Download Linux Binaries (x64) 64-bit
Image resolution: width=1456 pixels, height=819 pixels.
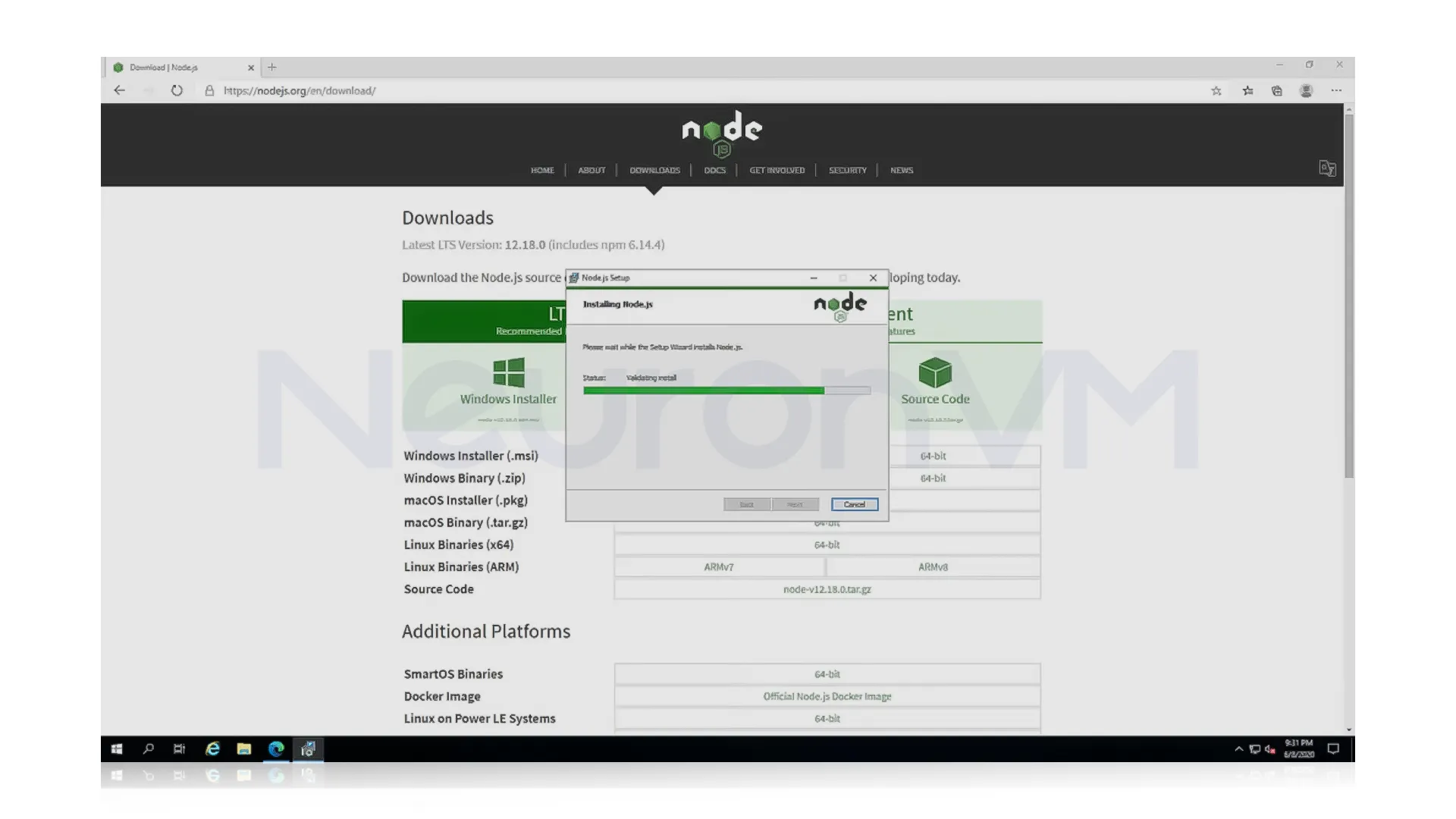pyautogui.click(x=827, y=544)
